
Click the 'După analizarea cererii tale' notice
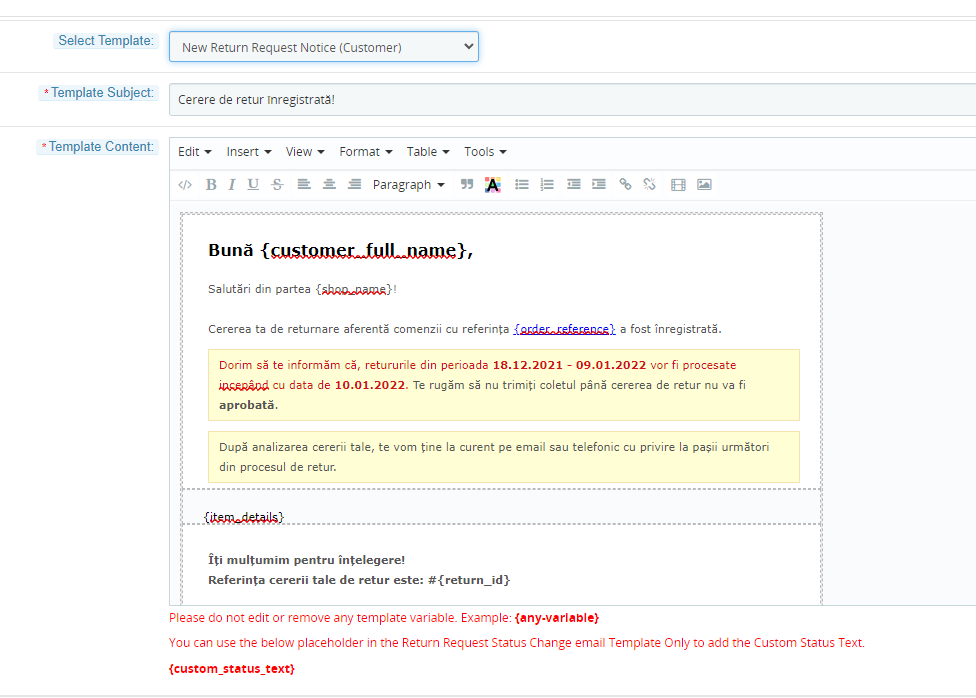point(504,457)
